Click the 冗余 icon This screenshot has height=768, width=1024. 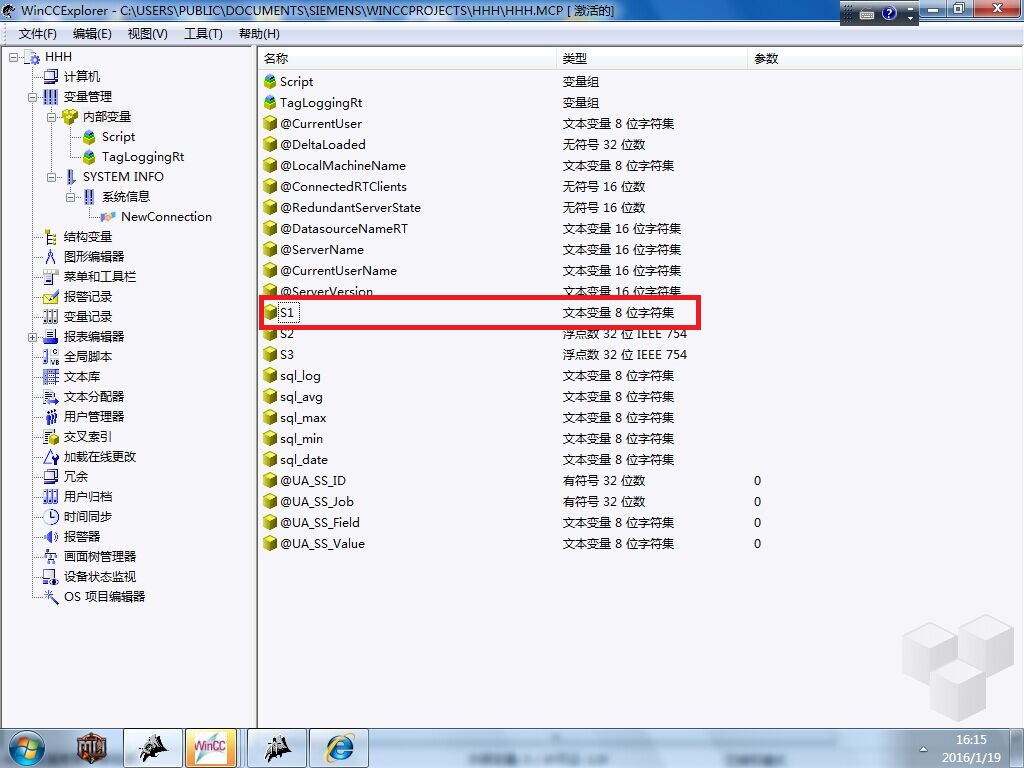(50, 477)
